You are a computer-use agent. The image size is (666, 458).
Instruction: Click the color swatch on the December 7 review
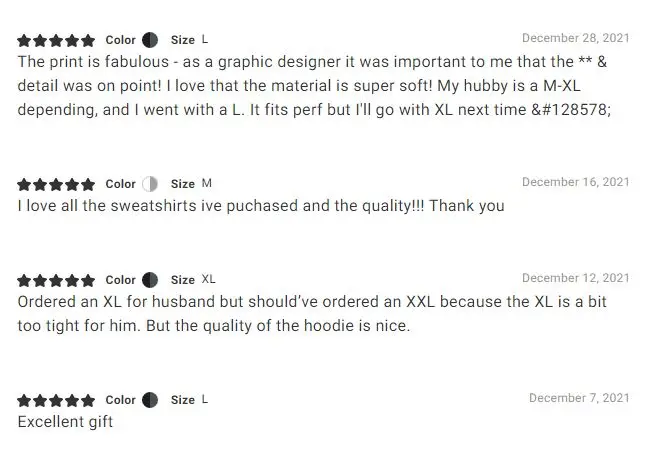click(150, 400)
